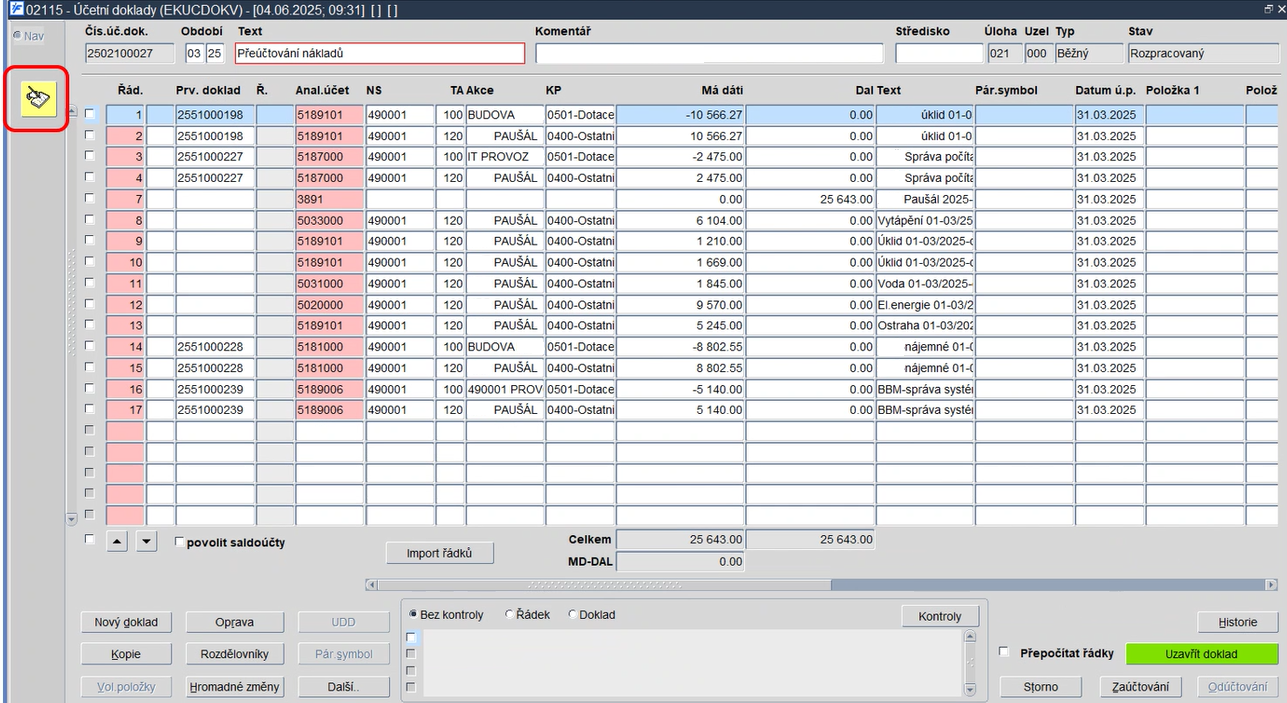Click the Storno button
This screenshot has width=1287, height=703.
[1041, 687]
